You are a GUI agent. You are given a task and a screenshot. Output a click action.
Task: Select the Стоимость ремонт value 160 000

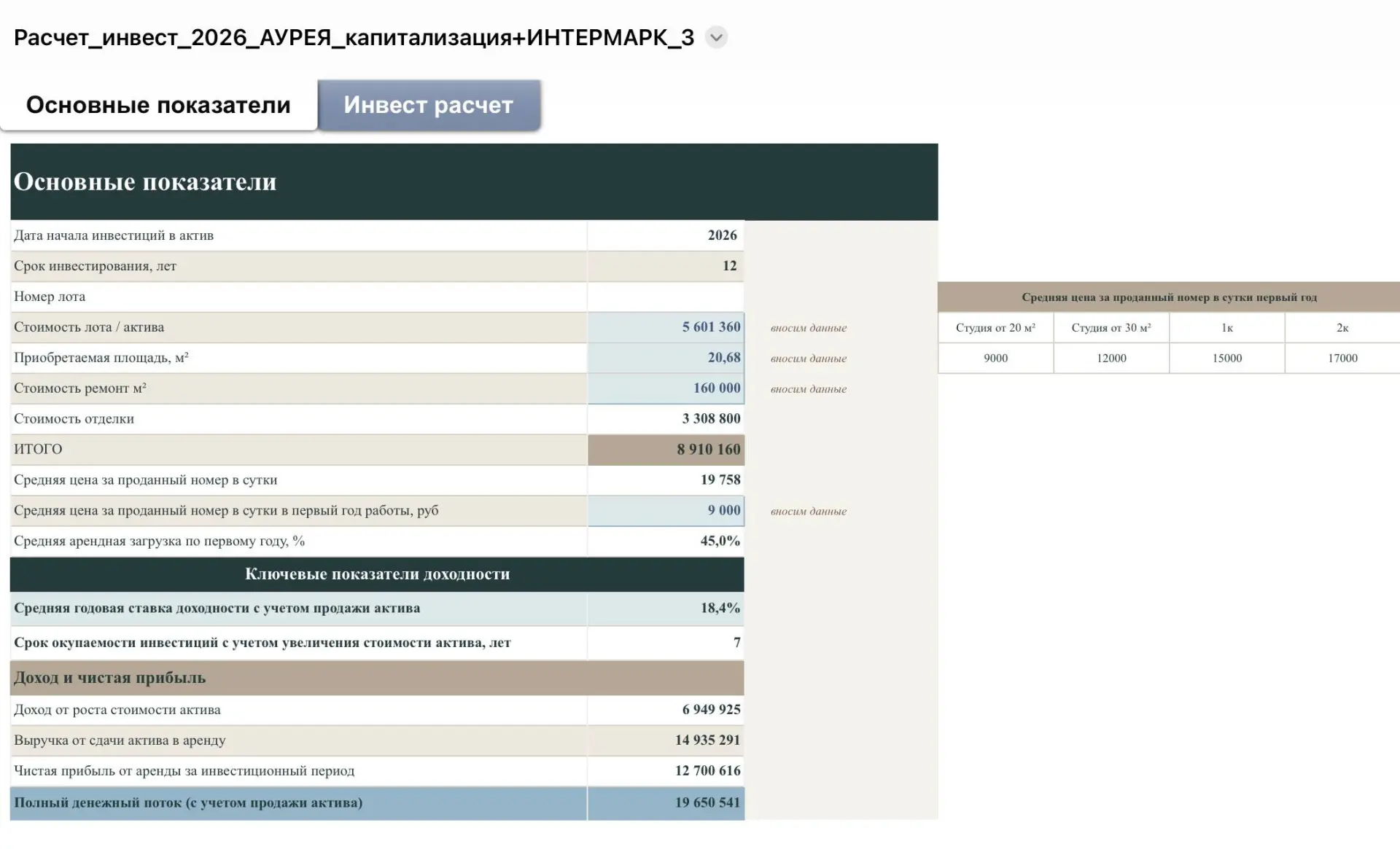[666, 388]
